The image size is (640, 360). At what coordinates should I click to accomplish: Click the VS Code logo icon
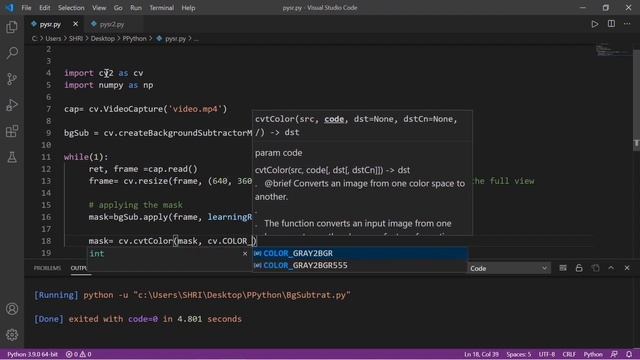(x=9, y=8)
